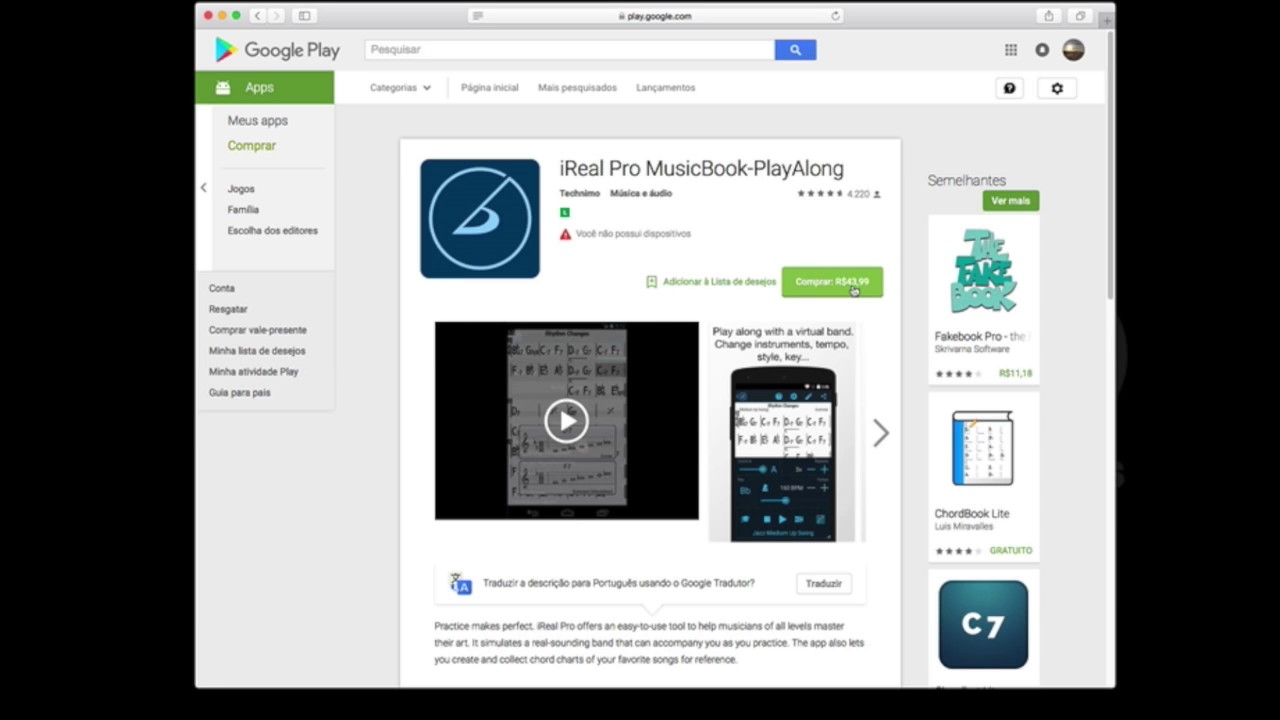Click the page reload icon

pos(835,16)
